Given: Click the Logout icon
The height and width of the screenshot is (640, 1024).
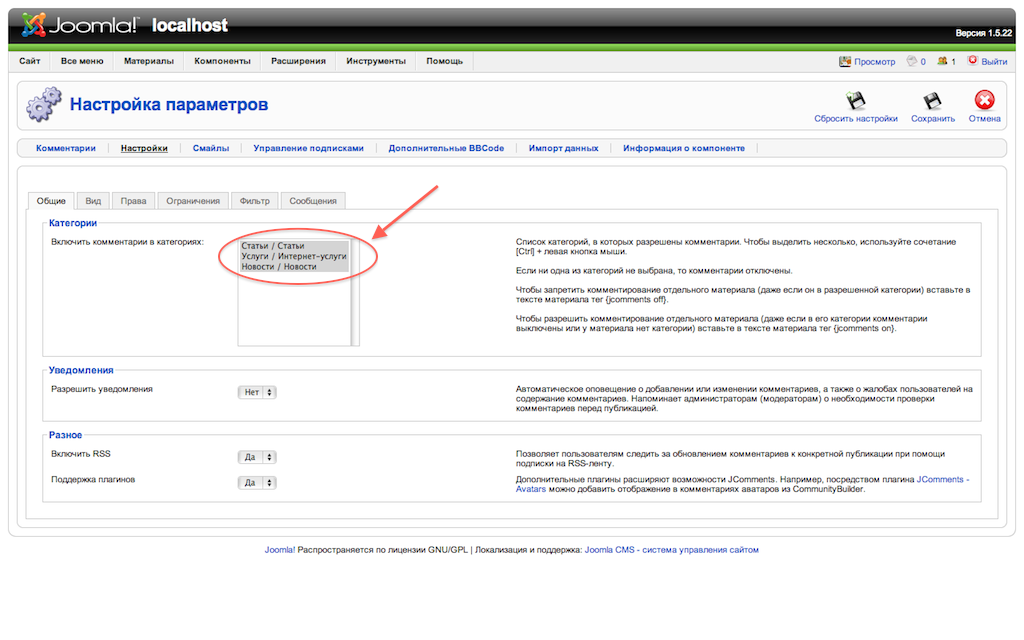Looking at the screenshot, I should click(x=972, y=61).
